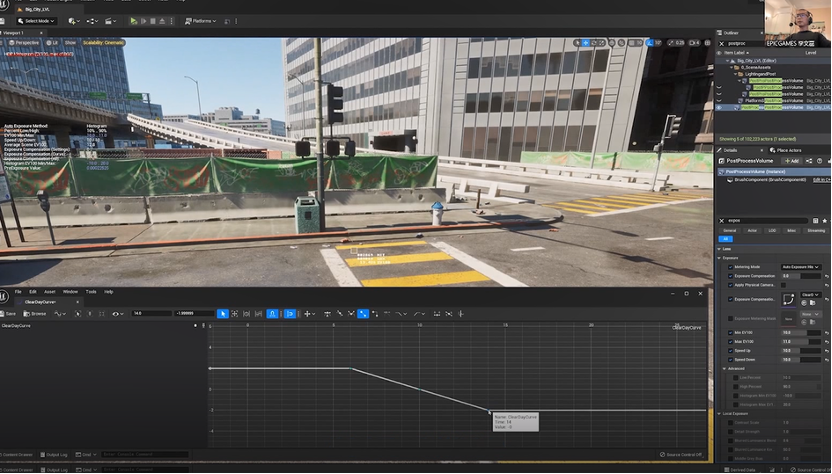The image size is (832, 474).
Task: Click the Eject button in play controls
Action: pos(162,21)
